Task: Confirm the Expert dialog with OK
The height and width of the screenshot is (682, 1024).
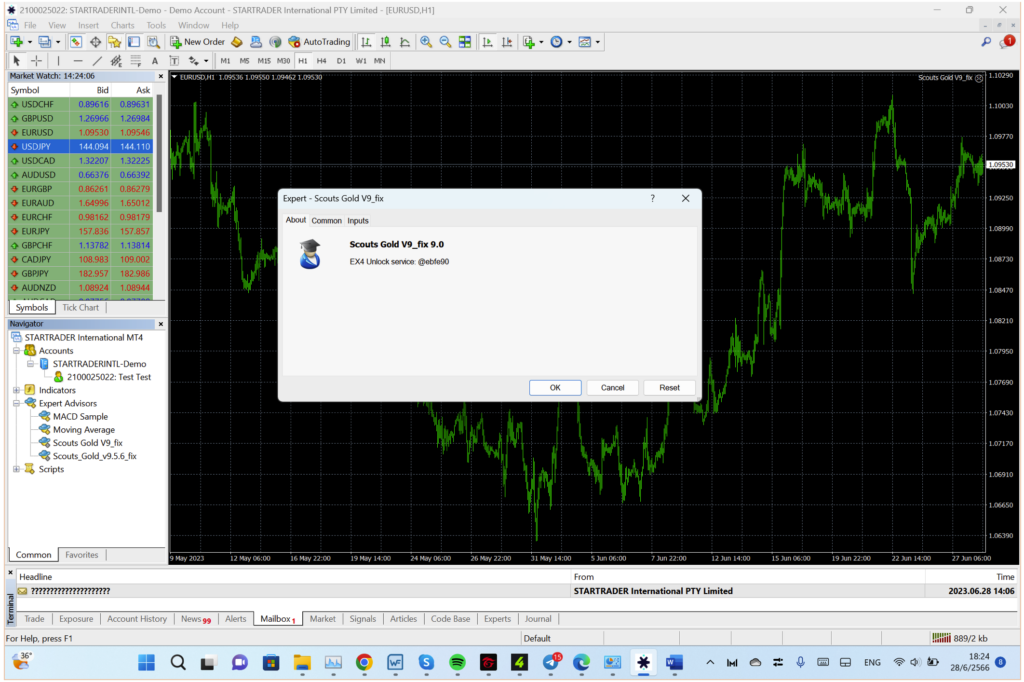Action: tap(555, 387)
